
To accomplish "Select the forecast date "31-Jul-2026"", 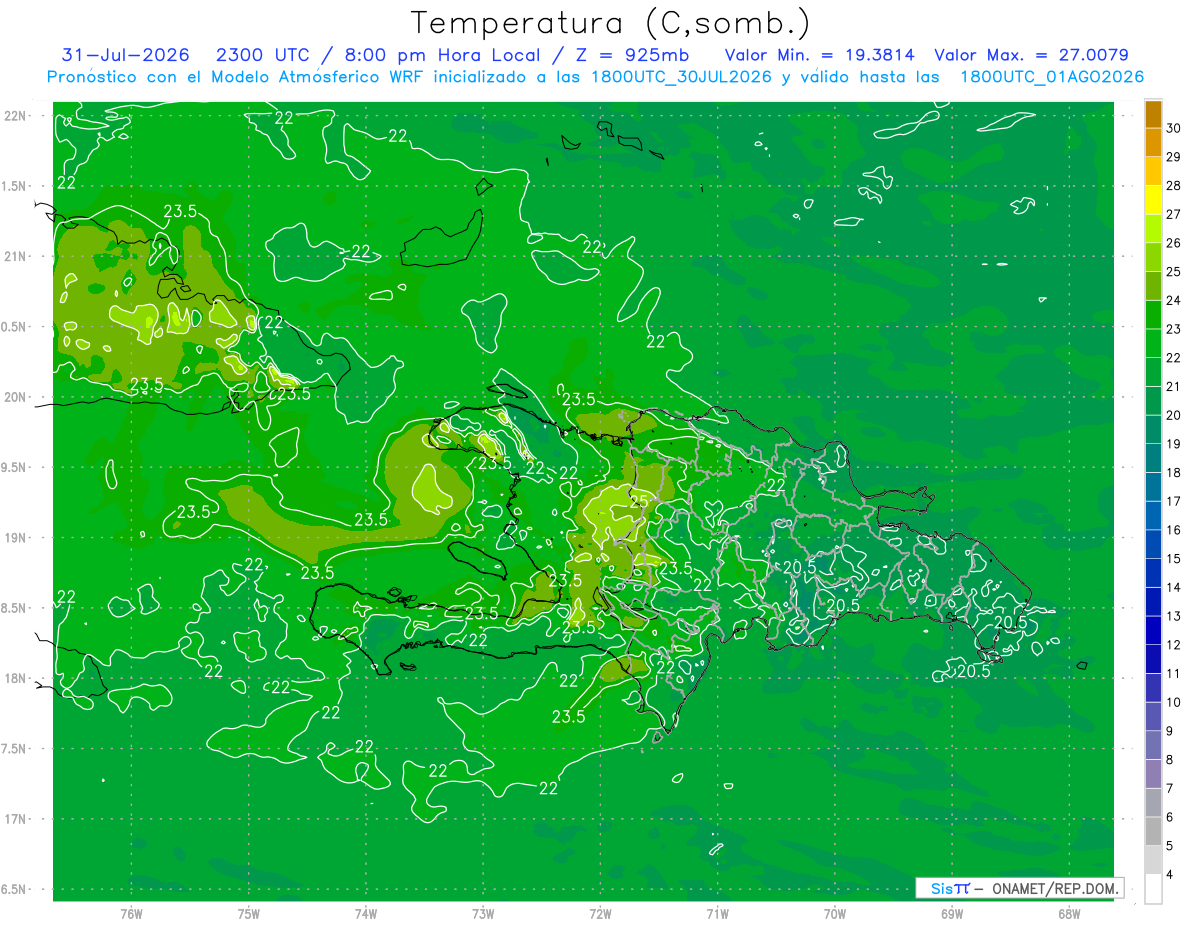I will [126, 55].
